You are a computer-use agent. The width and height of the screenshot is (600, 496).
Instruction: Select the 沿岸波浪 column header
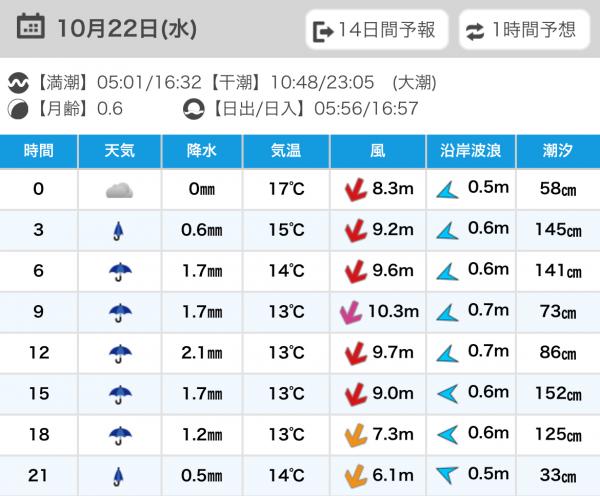tap(471, 151)
